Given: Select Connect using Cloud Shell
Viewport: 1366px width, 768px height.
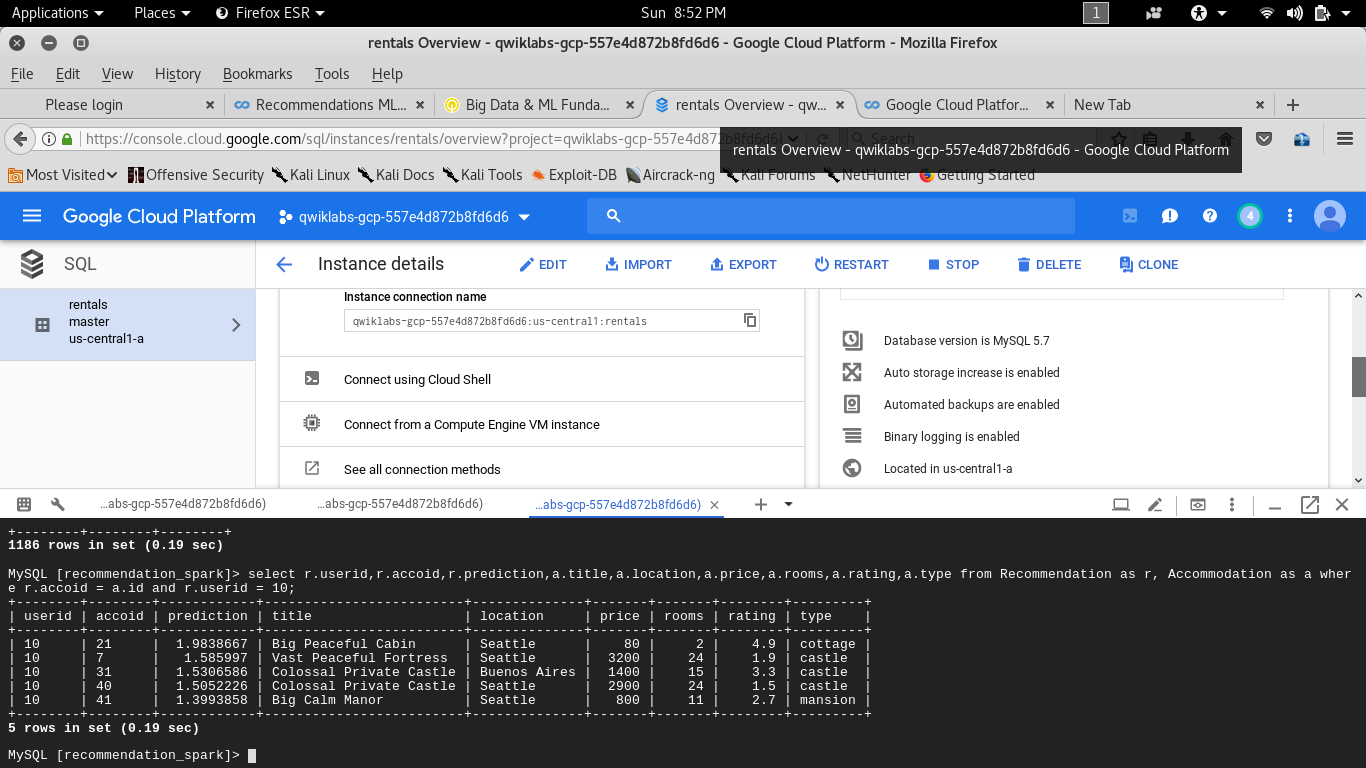Looking at the screenshot, I should pyautogui.click(x=417, y=380).
